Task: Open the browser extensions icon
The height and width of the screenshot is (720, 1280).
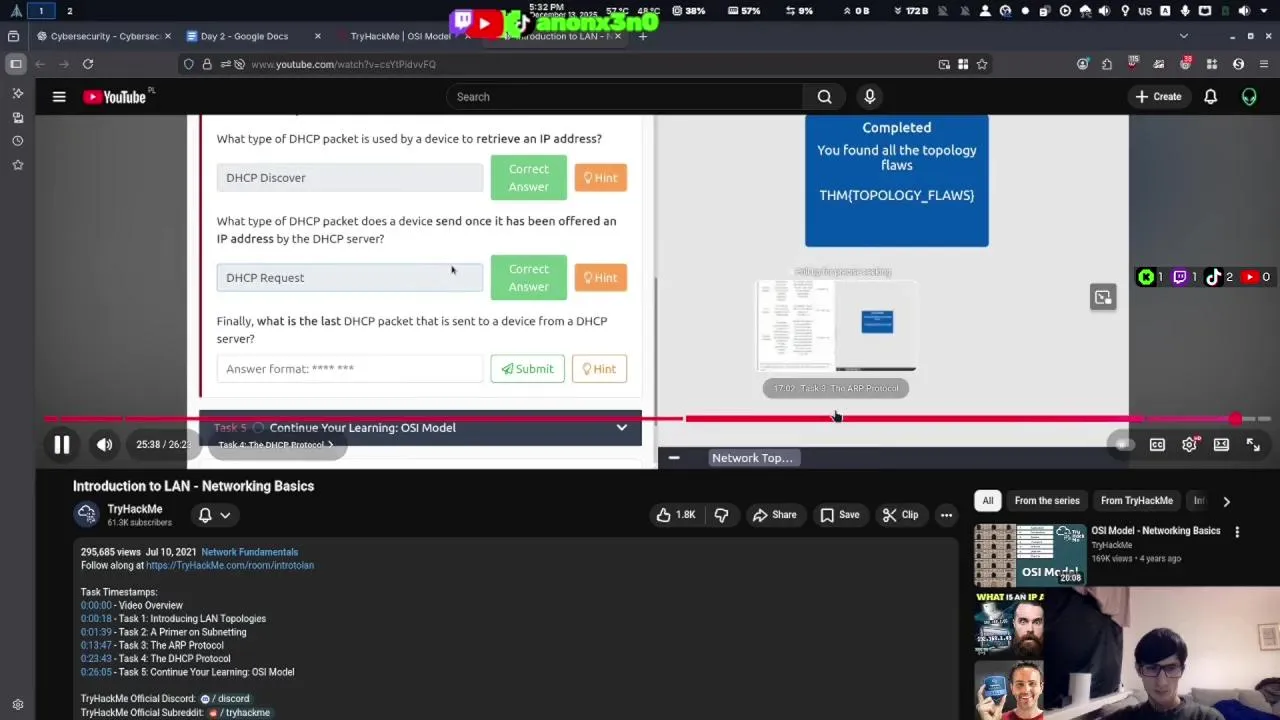Action: [x=1107, y=64]
